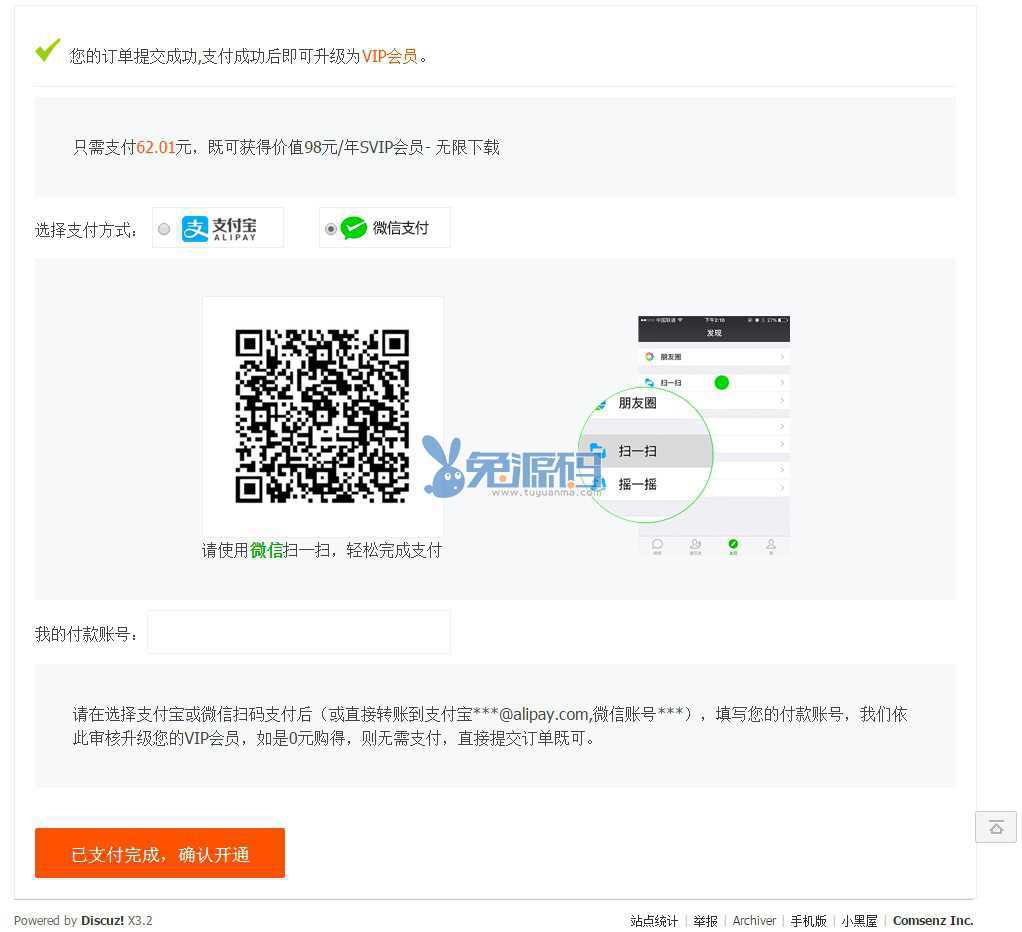The height and width of the screenshot is (932, 1022).
Task: Open the 小黑屋 footer link
Action: pyautogui.click(x=859, y=920)
